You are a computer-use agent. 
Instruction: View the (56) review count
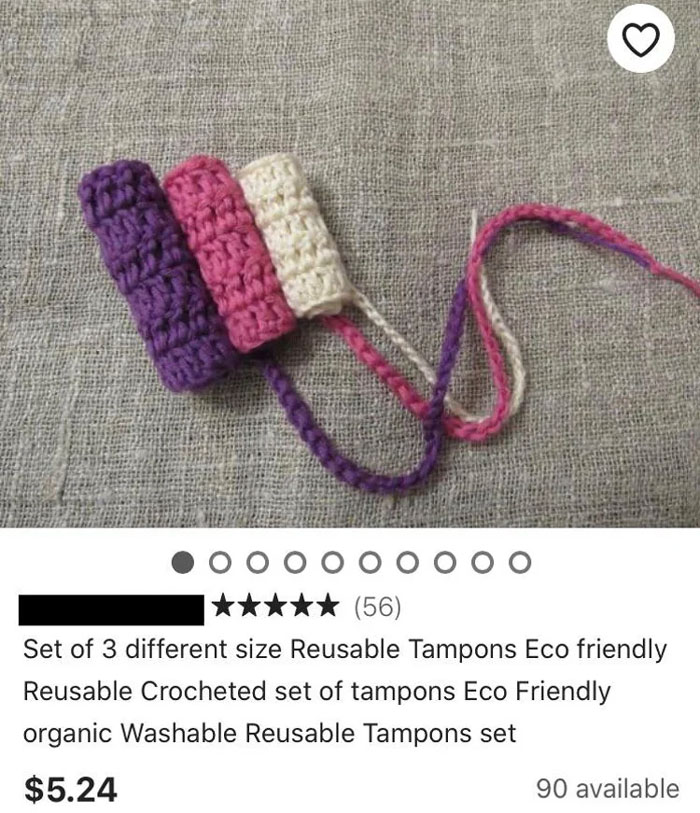pos(377,607)
